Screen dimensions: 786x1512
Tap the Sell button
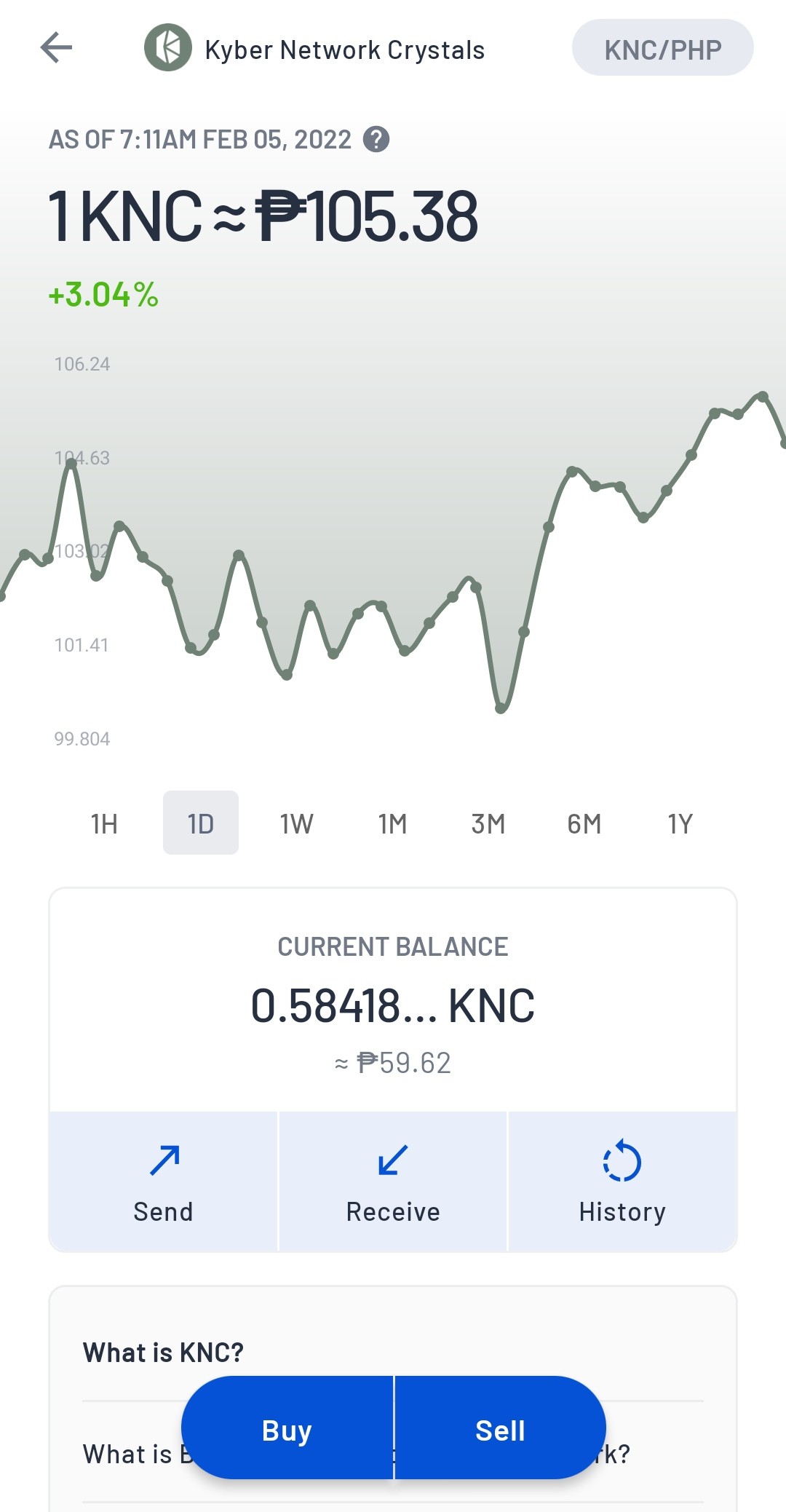[500, 1428]
